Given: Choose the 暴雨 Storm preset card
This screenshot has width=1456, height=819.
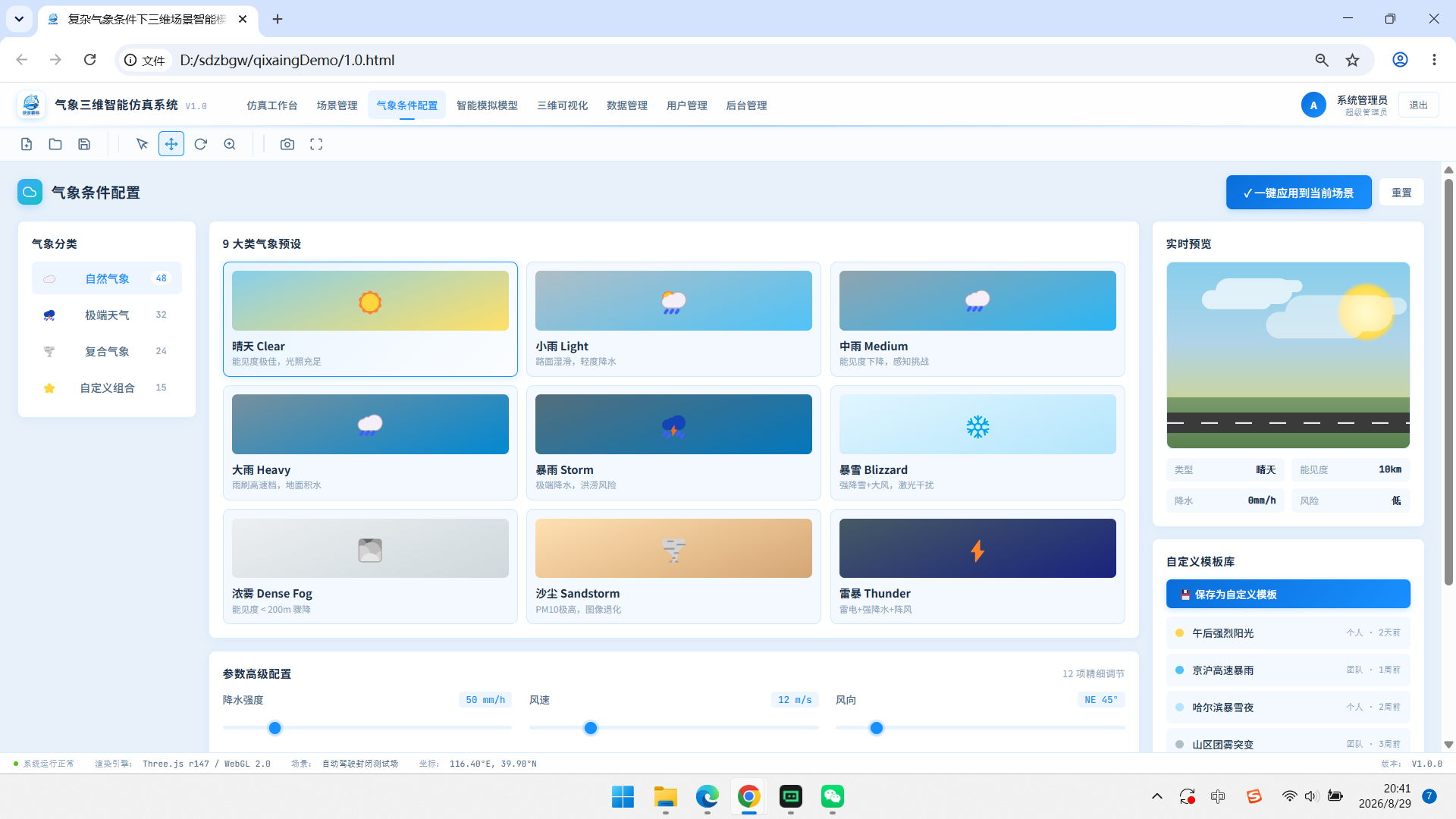Looking at the screenshot, I should point(673,443).
